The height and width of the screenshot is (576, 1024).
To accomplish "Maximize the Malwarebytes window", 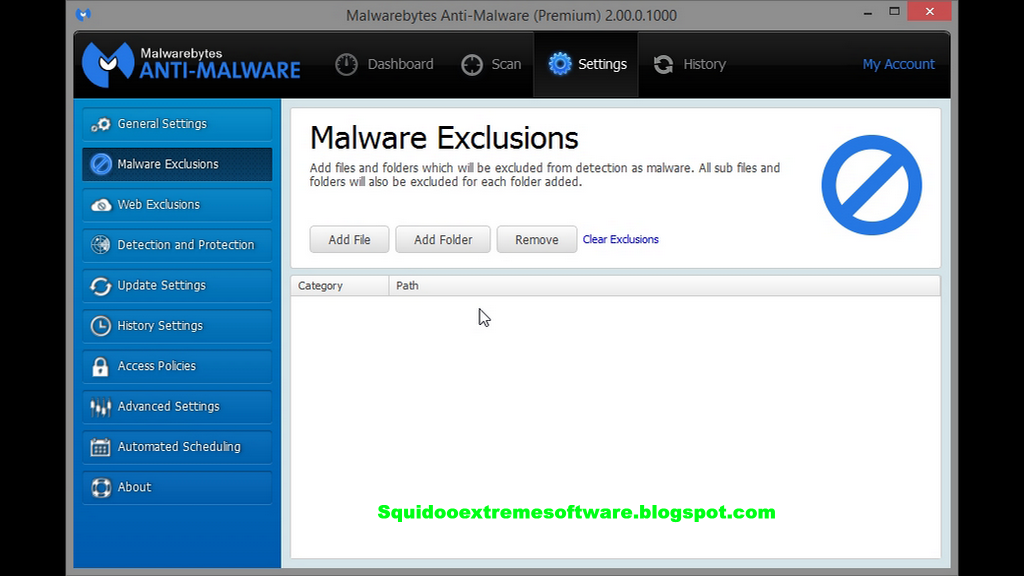I will tap(895, 12).
